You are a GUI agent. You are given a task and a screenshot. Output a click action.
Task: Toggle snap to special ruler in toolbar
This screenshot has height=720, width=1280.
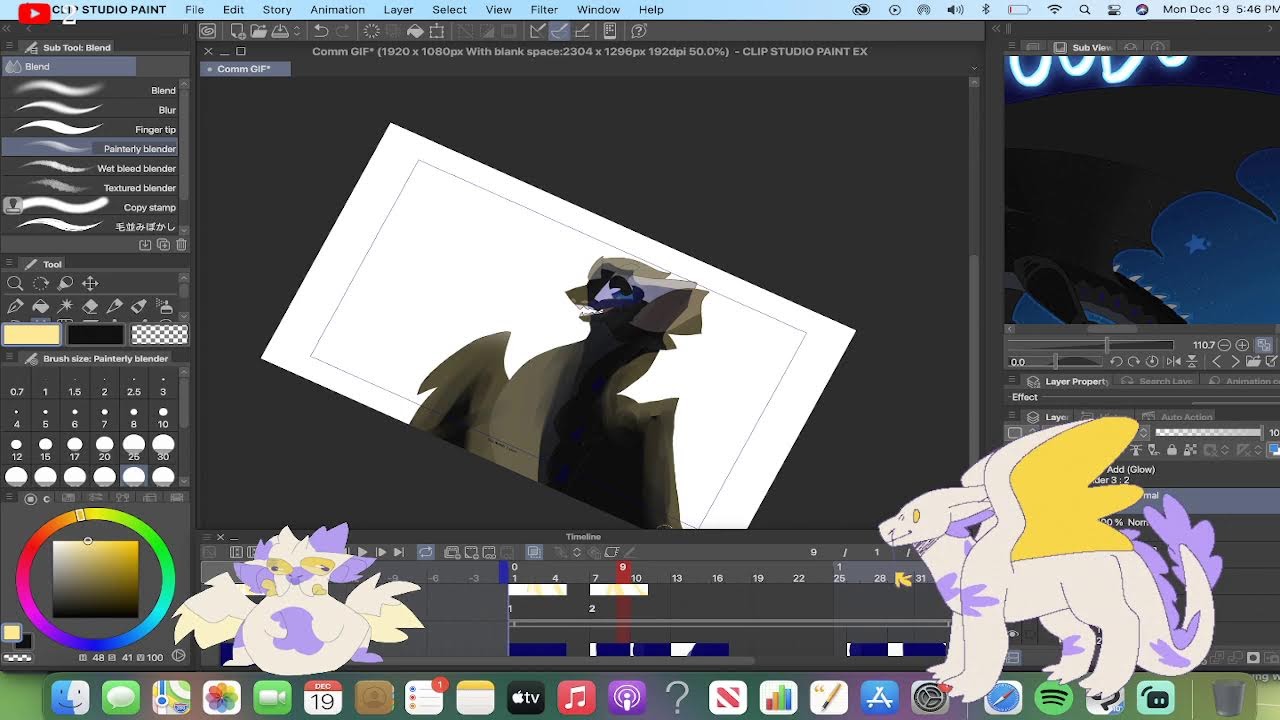[560, 31]
